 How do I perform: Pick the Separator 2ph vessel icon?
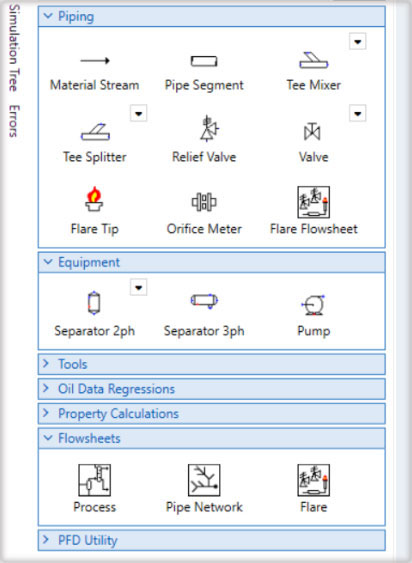(94, 303)
